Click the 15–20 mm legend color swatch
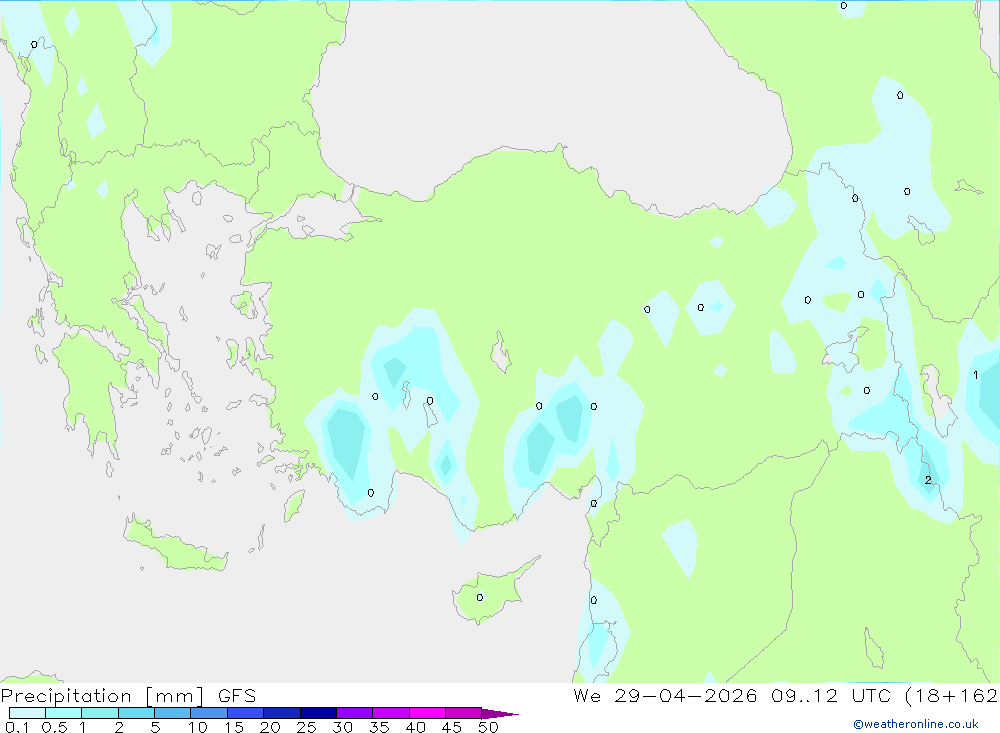Viewport: 1000px width, 733px height. pos(246,713)
